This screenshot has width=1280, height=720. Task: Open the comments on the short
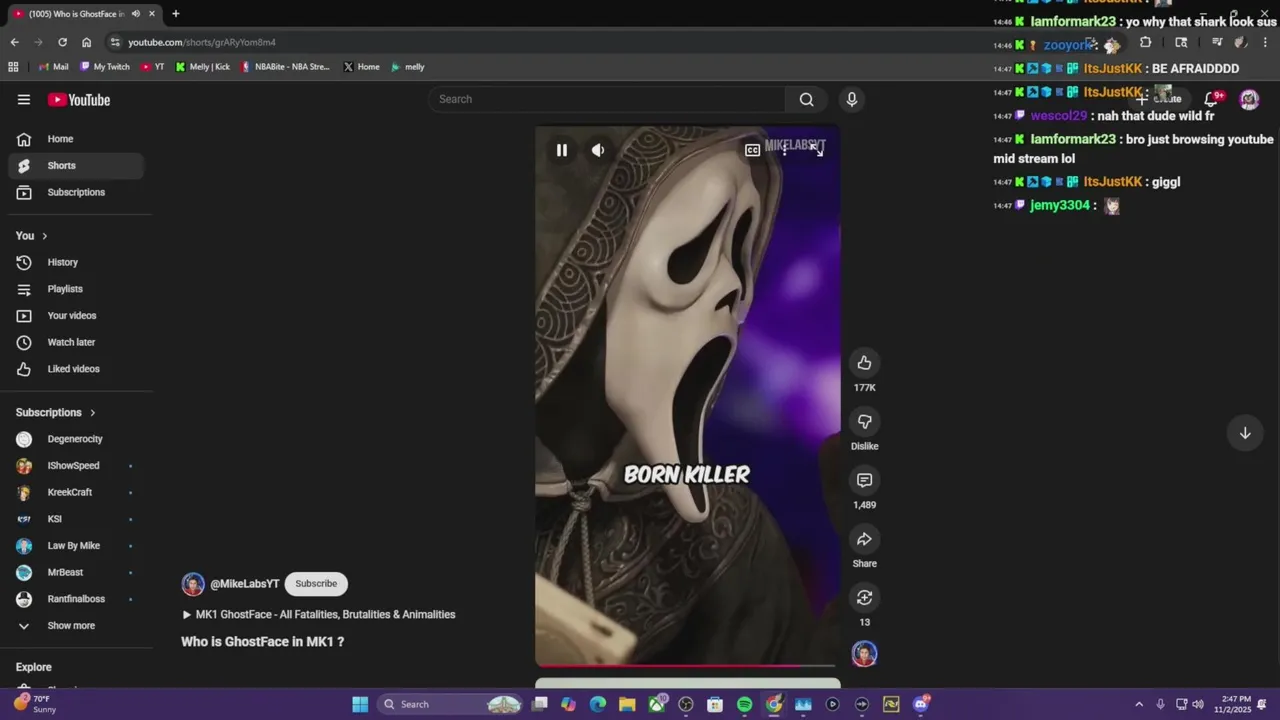865,481
